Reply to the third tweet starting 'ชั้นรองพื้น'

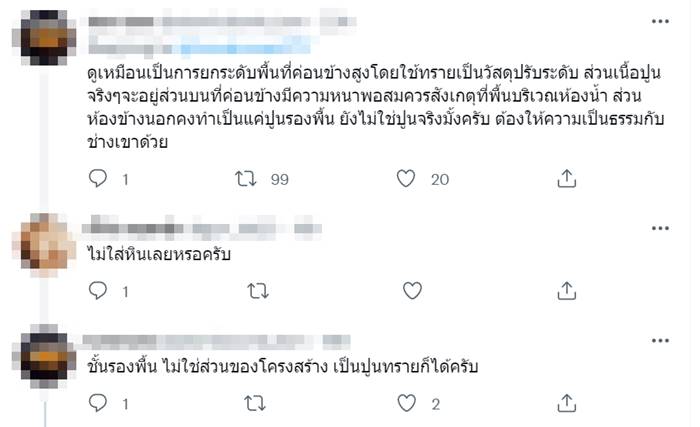click(x=98, y=403)
